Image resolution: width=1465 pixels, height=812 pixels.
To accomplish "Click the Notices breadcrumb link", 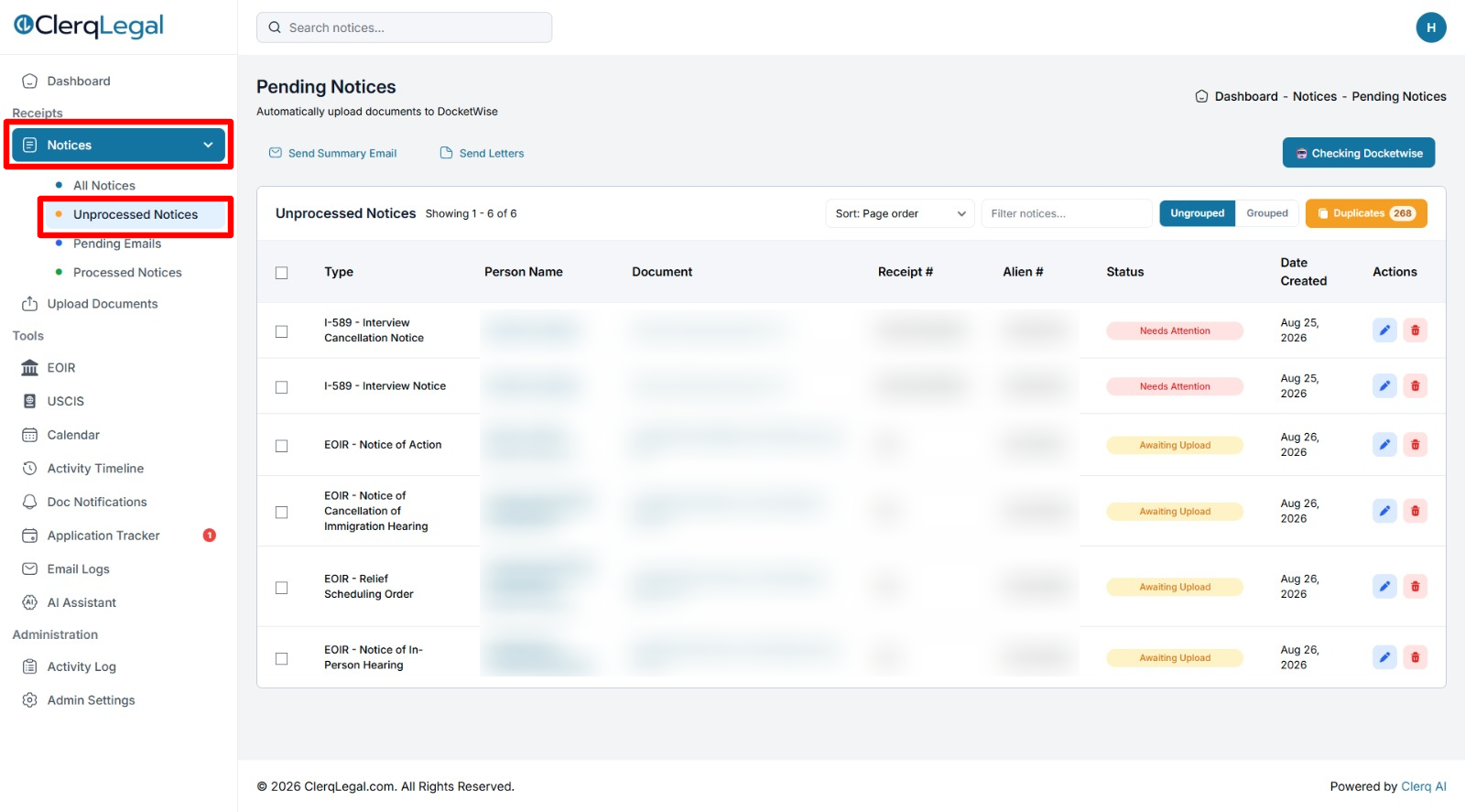I will tap(1315, 96).
